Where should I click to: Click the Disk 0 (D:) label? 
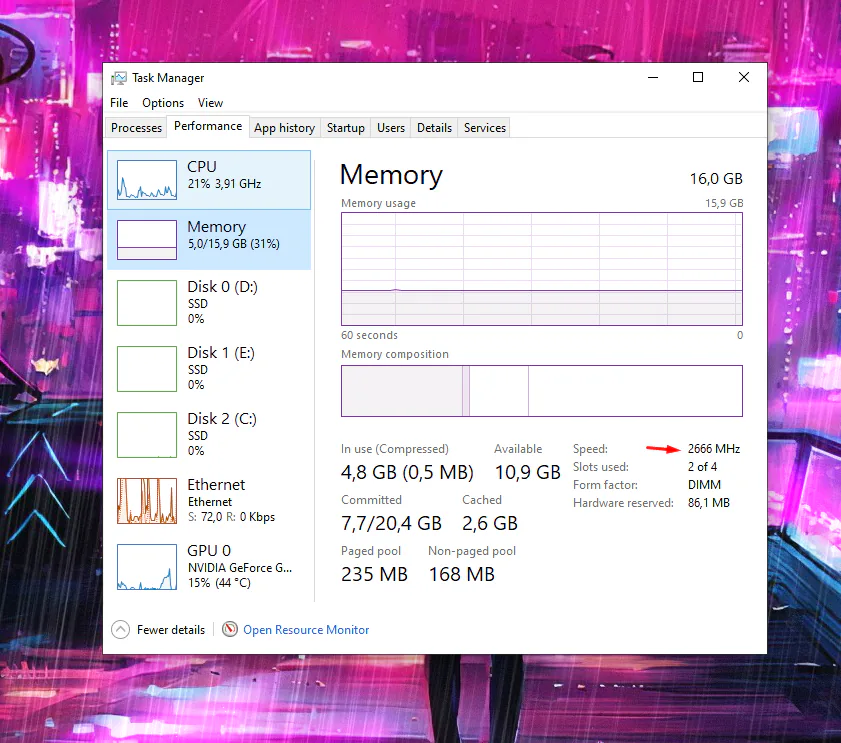click(223, 287)
